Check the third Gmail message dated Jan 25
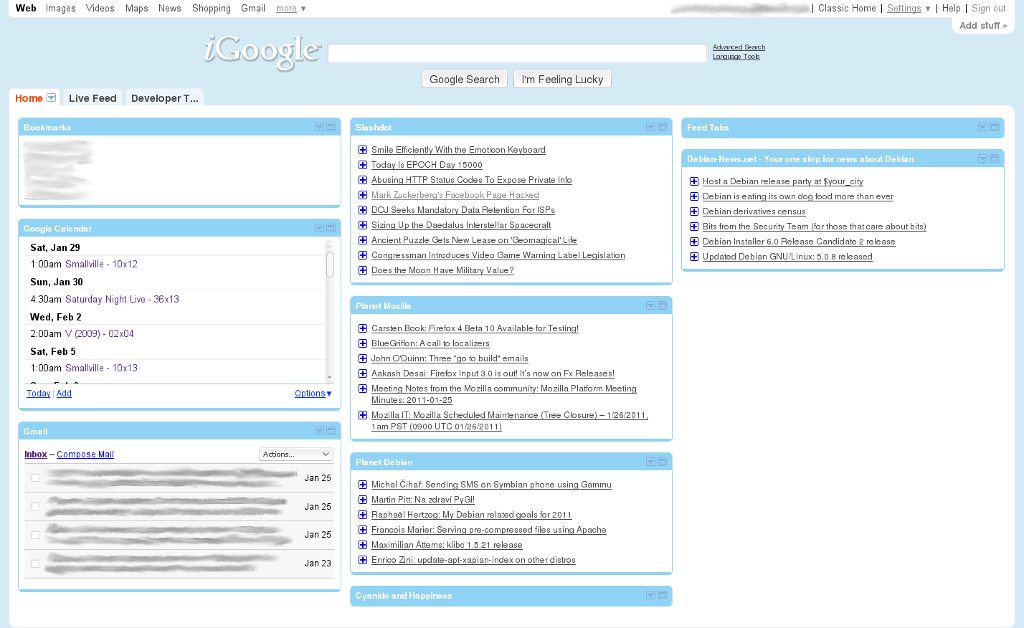 pos(35,535)
